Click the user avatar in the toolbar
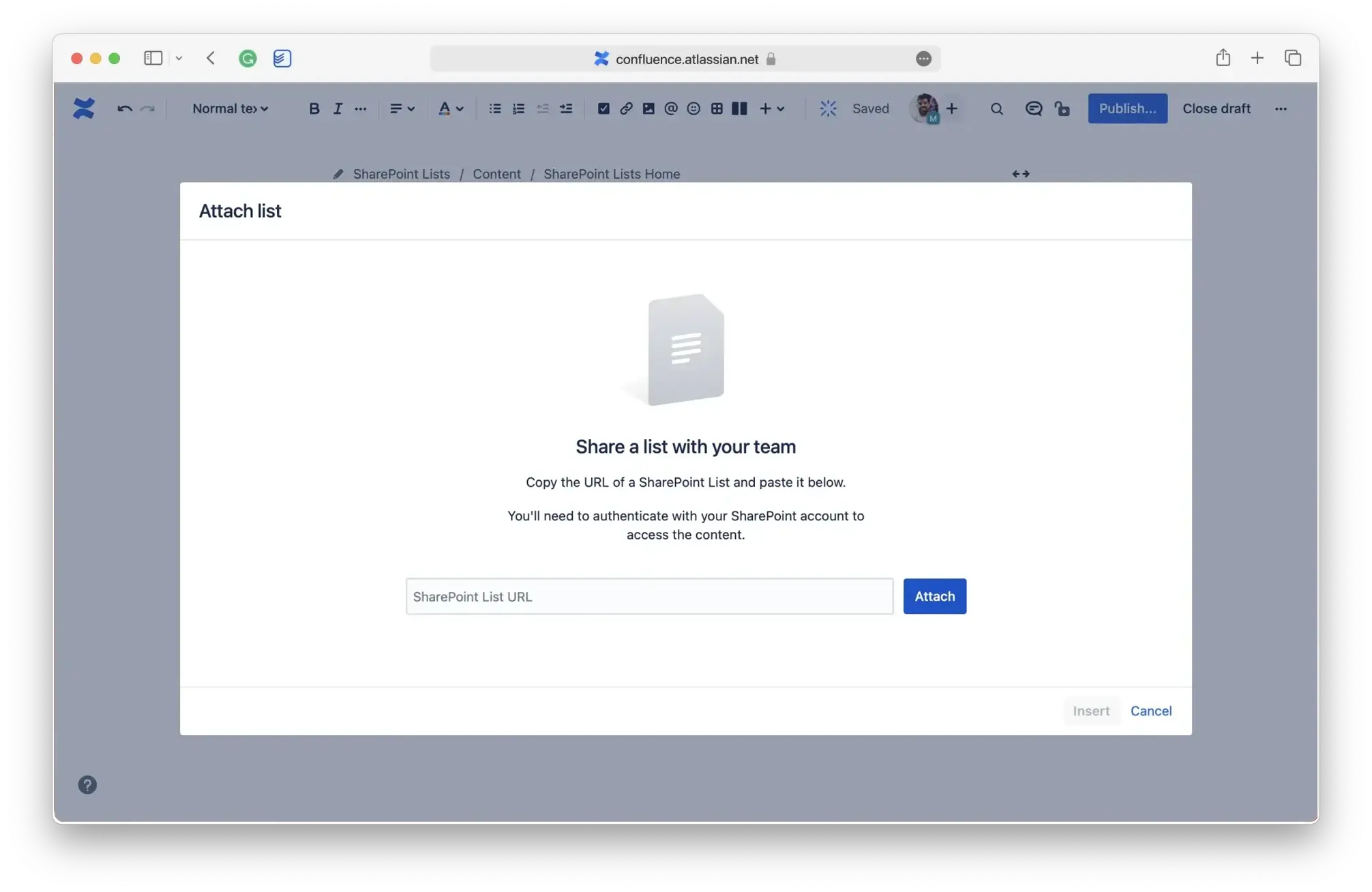 click(925, 108)
